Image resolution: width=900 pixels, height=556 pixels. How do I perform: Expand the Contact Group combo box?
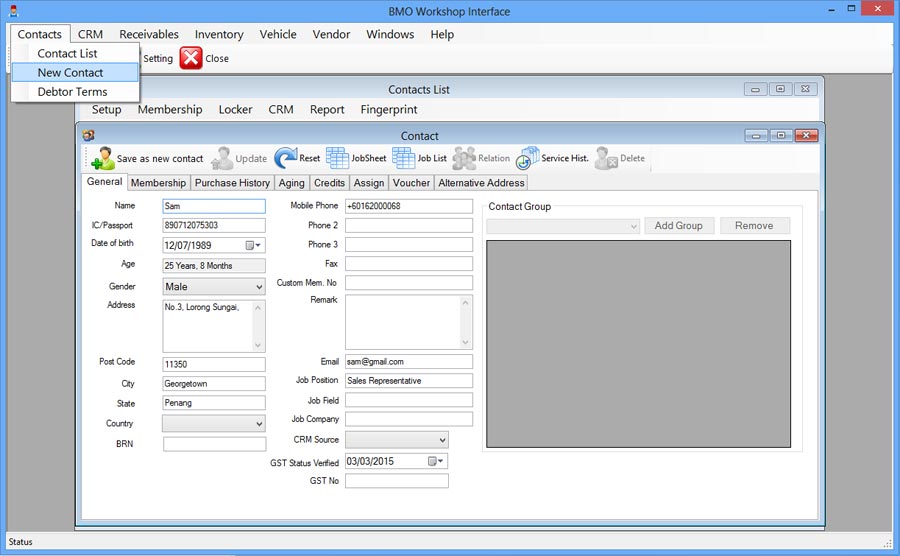coord(562,226)
